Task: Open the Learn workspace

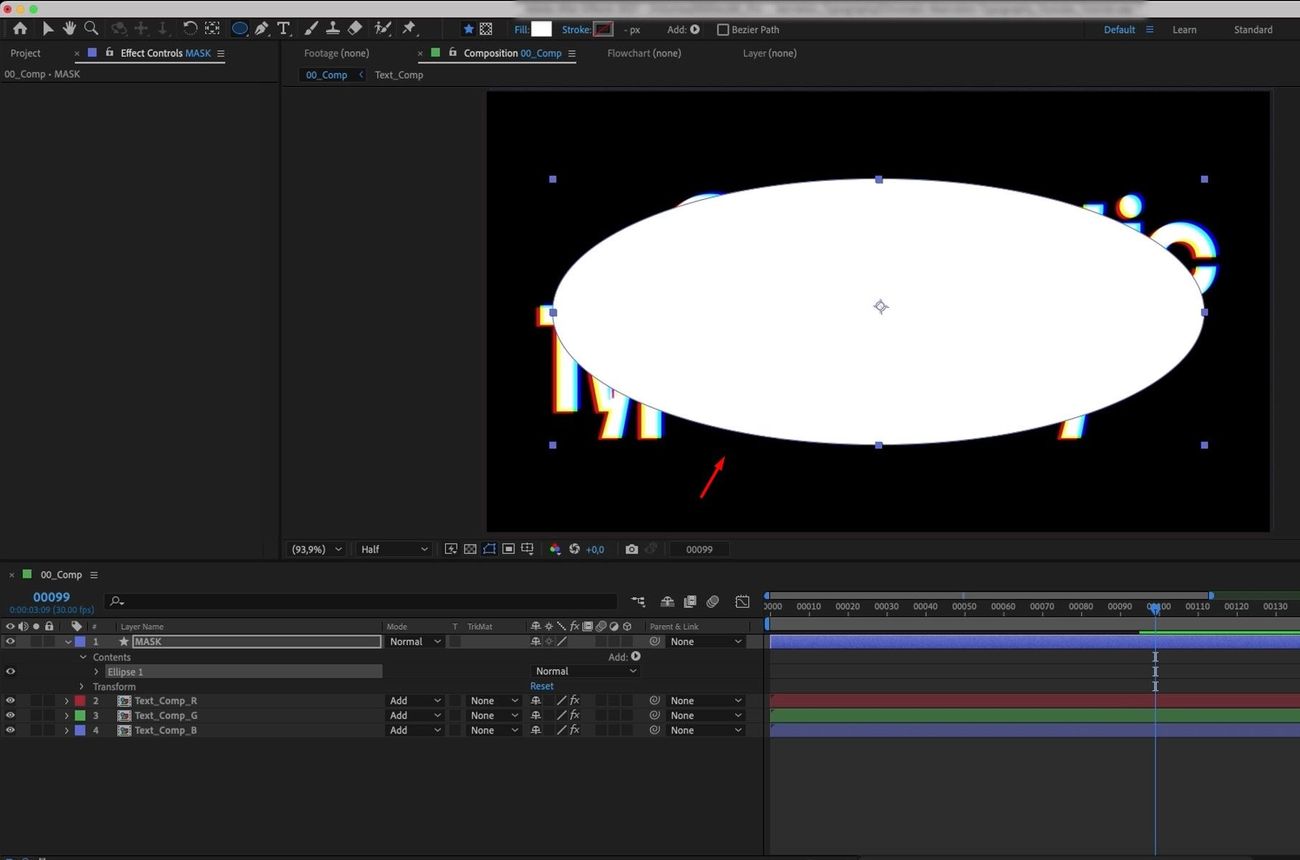Action: pos(1184,29)
